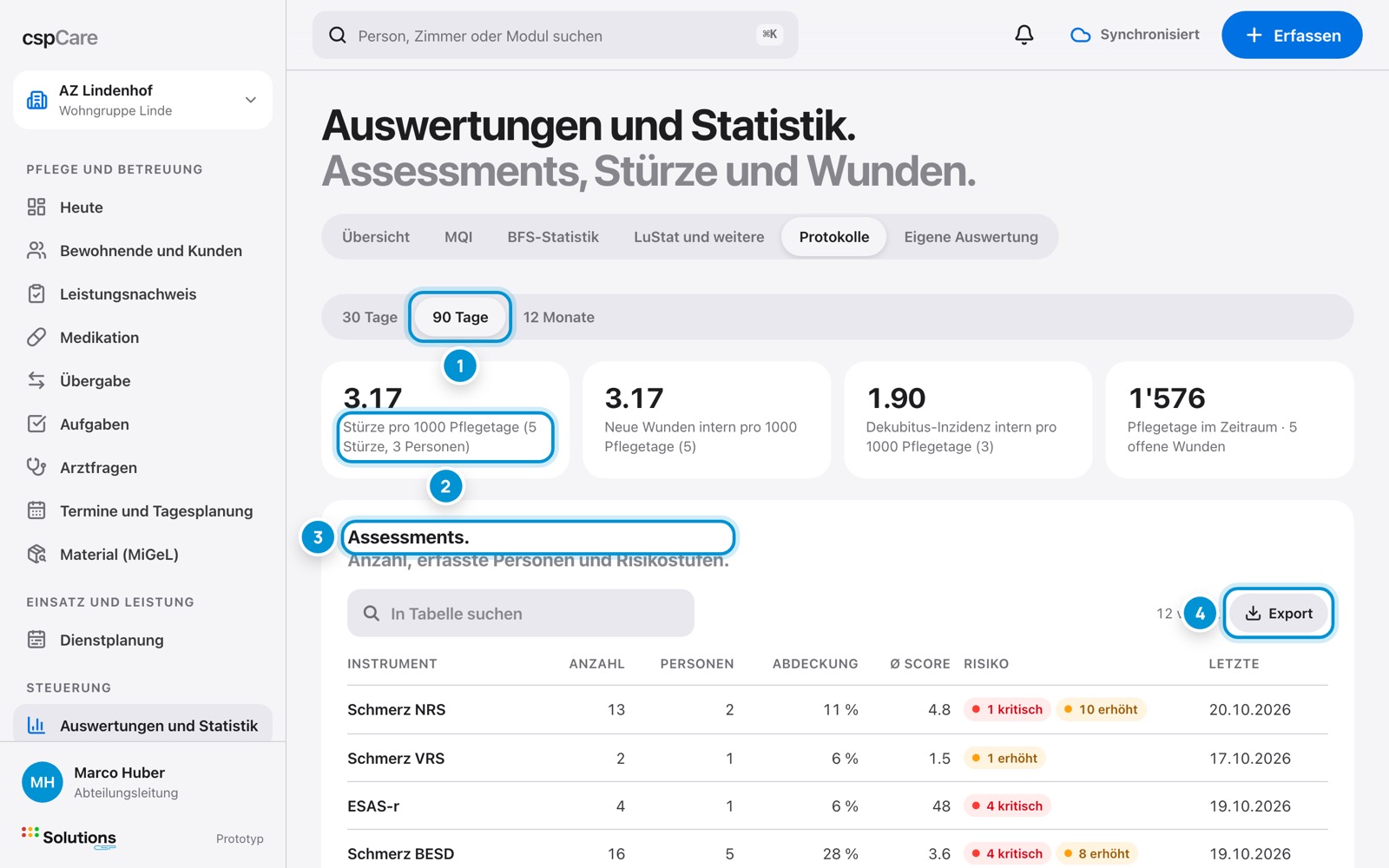1389x868 pixels.
Task: Open the notifications bell
Action: (x=1024, y=35)
